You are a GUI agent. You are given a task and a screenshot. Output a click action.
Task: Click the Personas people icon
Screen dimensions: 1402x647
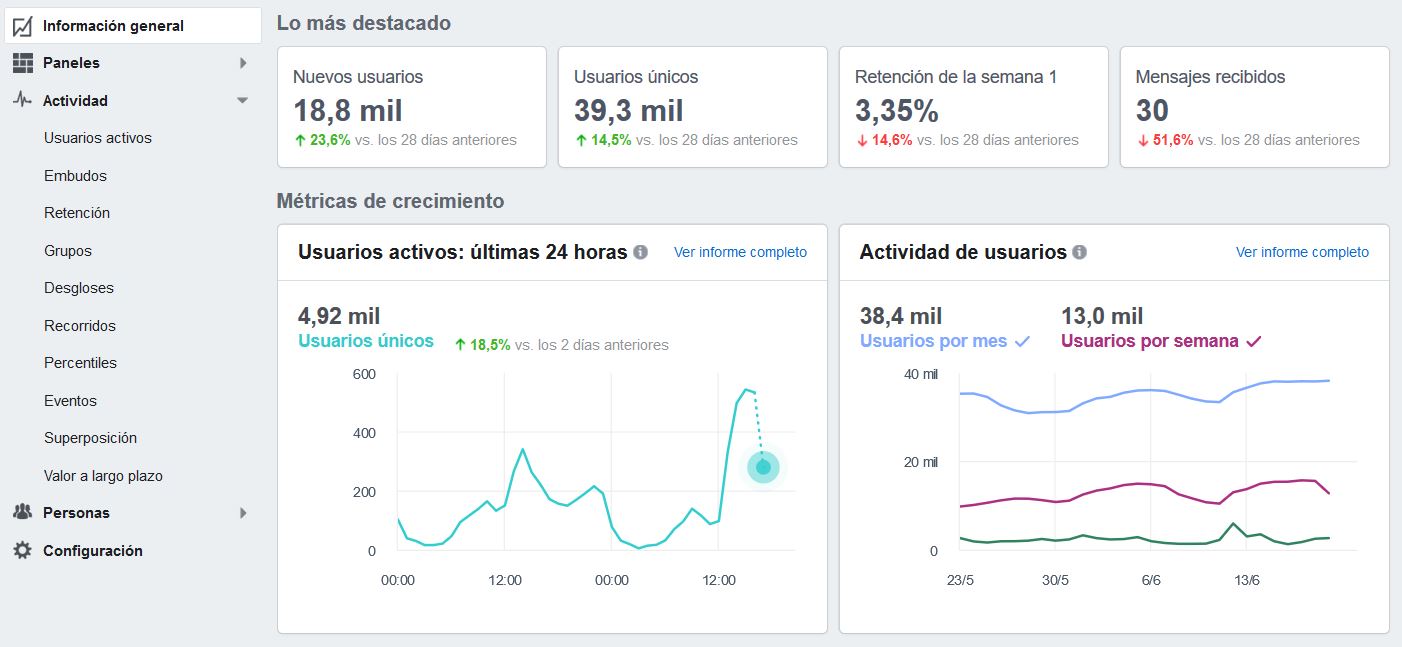22,513
